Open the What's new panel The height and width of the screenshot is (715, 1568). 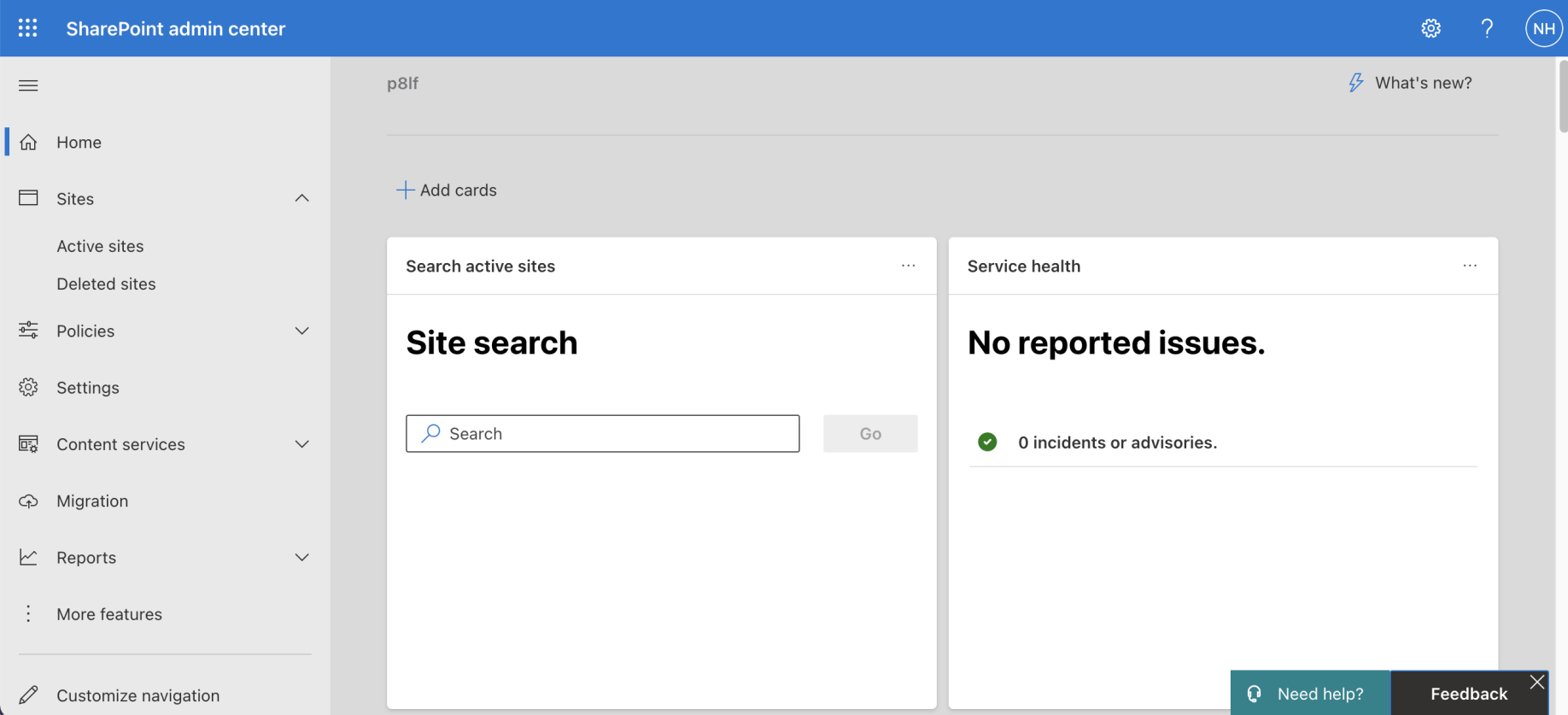[x=1410, y=83]
